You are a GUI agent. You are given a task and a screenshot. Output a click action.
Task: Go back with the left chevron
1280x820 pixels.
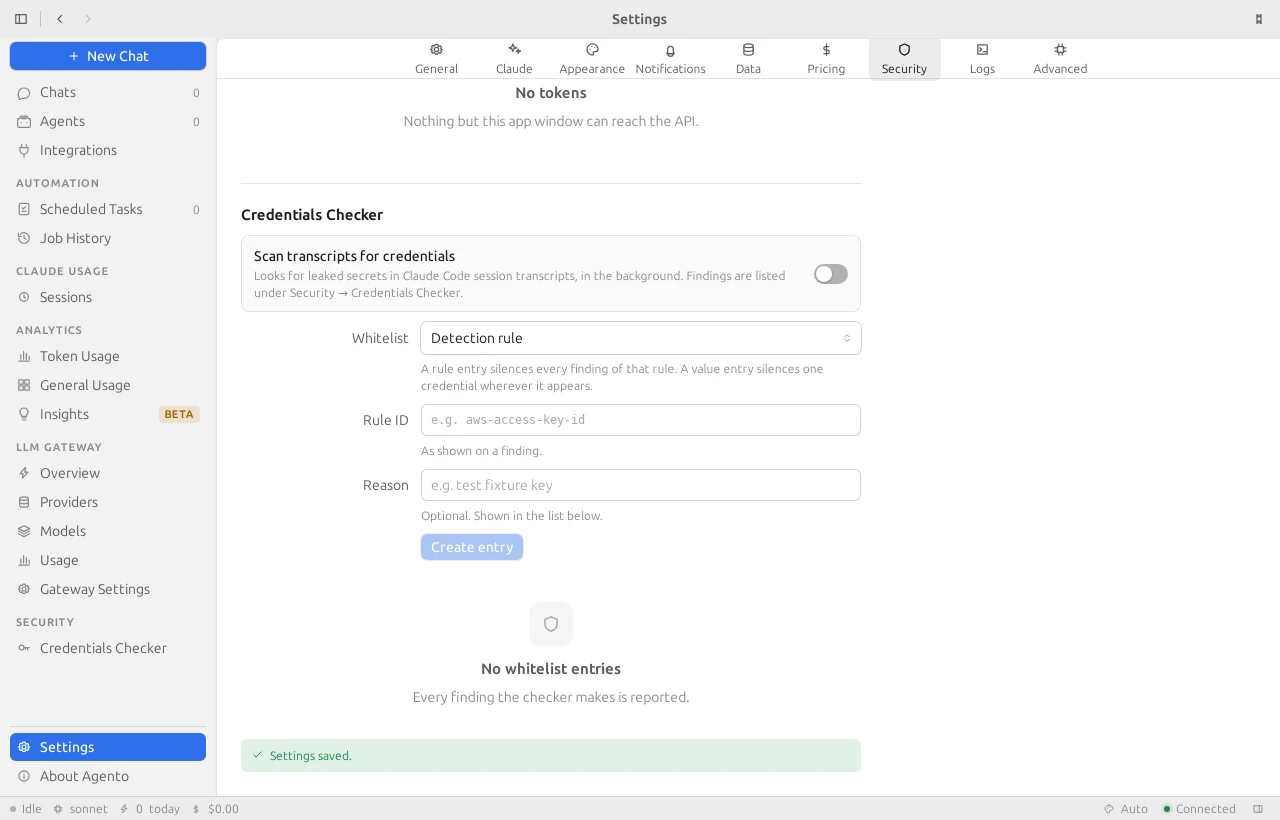(x=60, y=19)
